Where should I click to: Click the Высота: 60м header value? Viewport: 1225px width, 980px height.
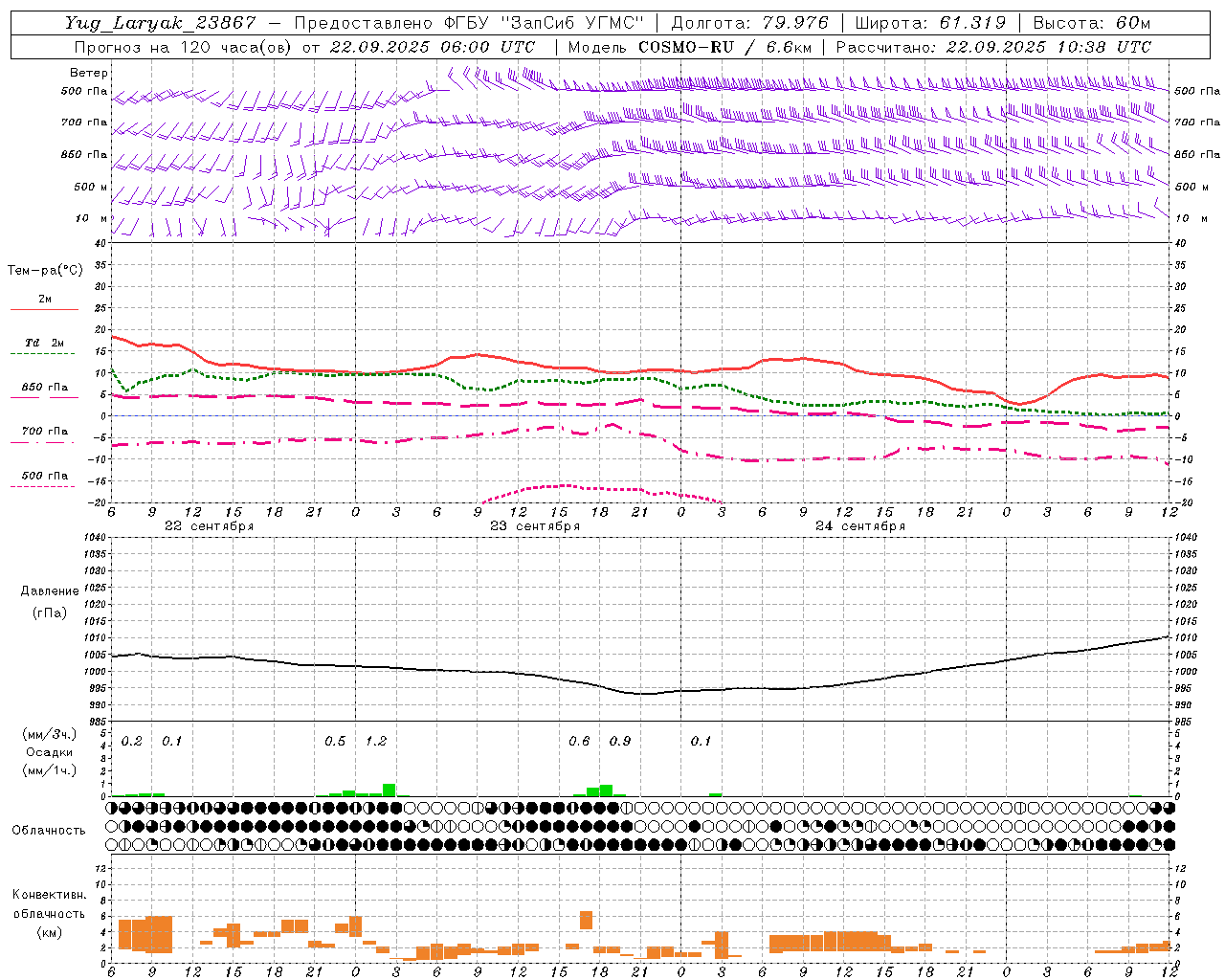point(1091,23)
